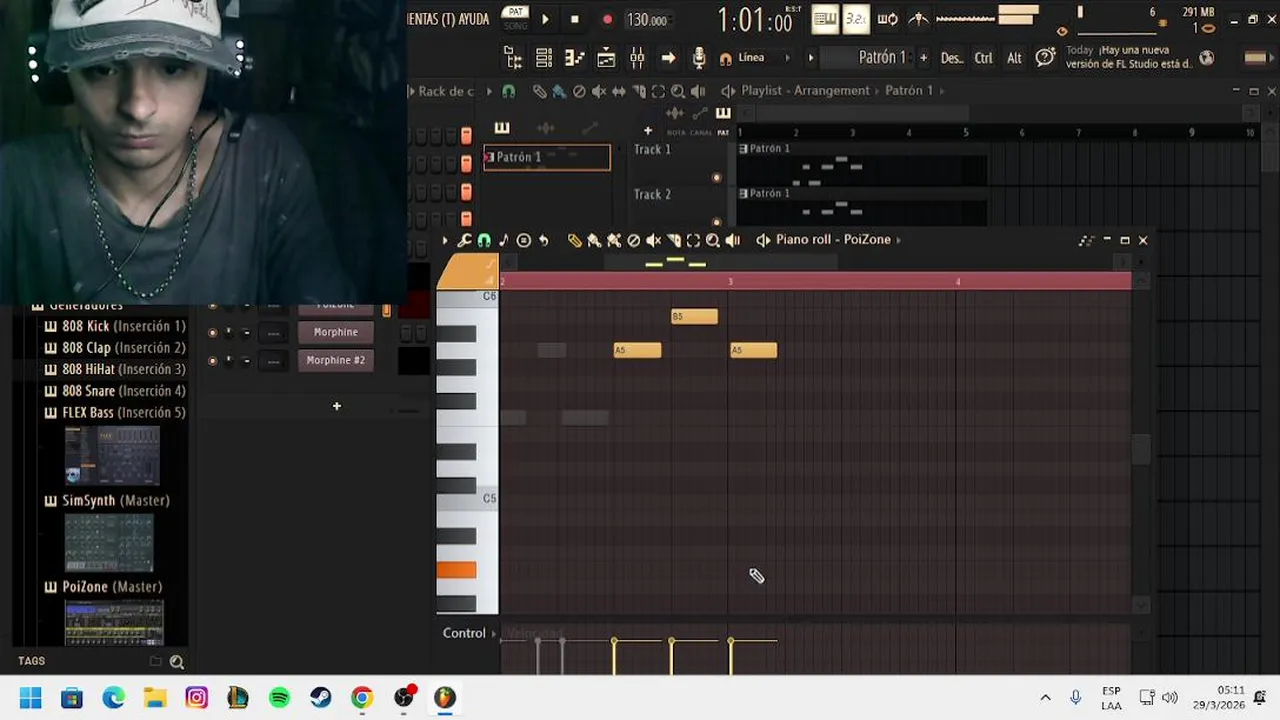The width and height of the screenshot is (1280, 720).
Task: Open the browser view from toolbar
Action: (513, 58)
